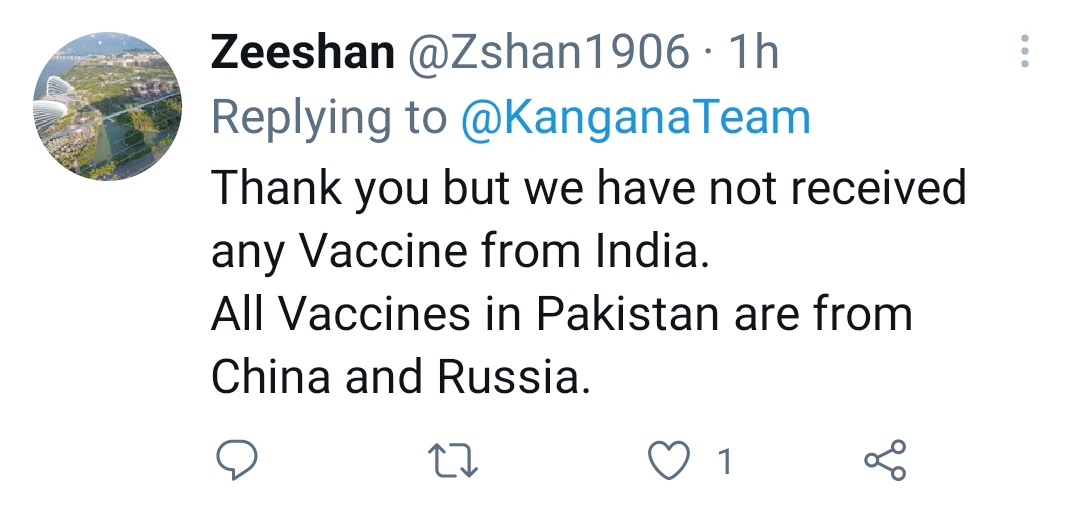
Task: Tap 'All Vaccines in Pakistan are from' line
Action: pyautogui.click(x=561, y=314)
